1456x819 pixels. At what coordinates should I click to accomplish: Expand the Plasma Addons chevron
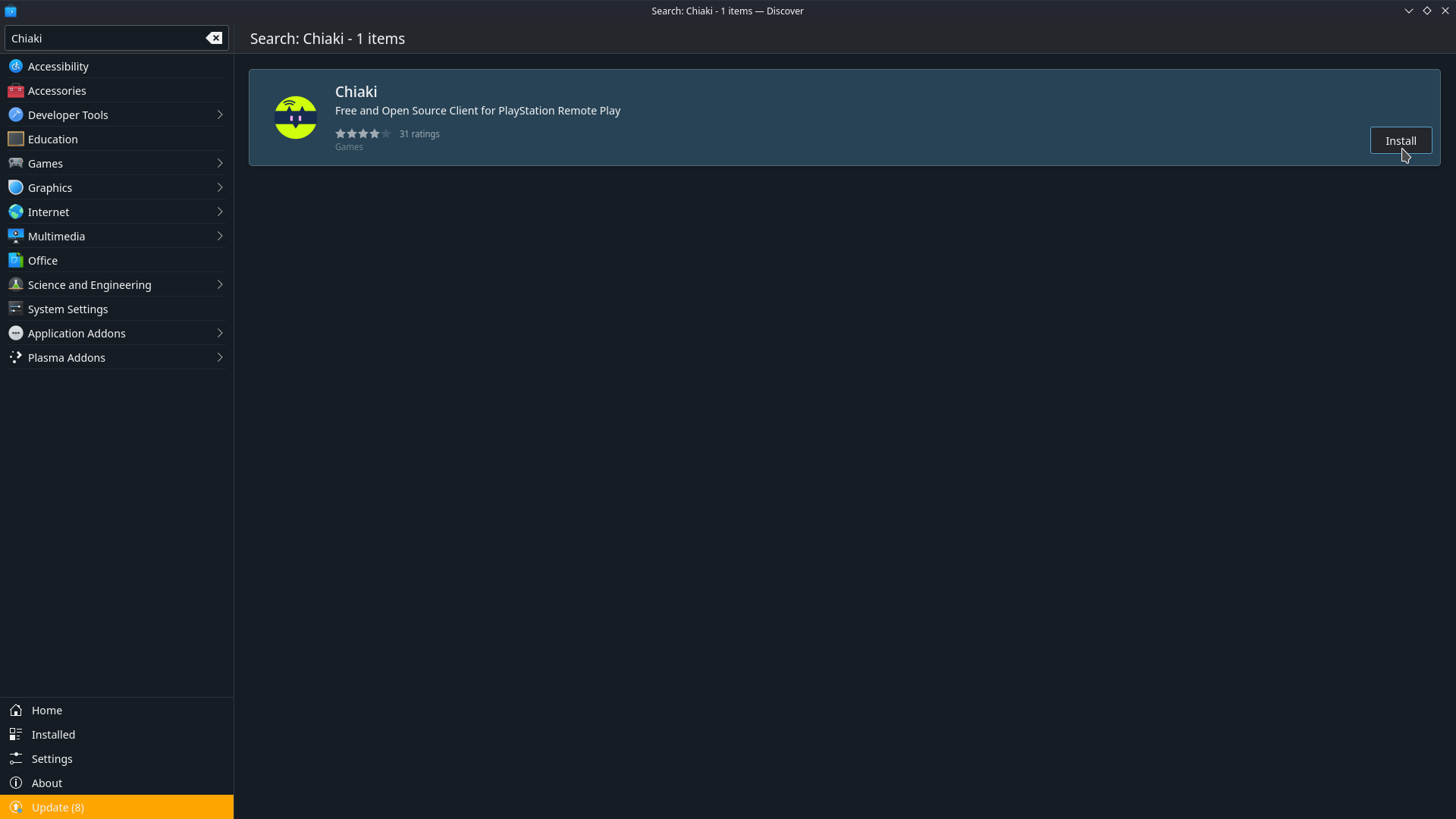[219, 357]
